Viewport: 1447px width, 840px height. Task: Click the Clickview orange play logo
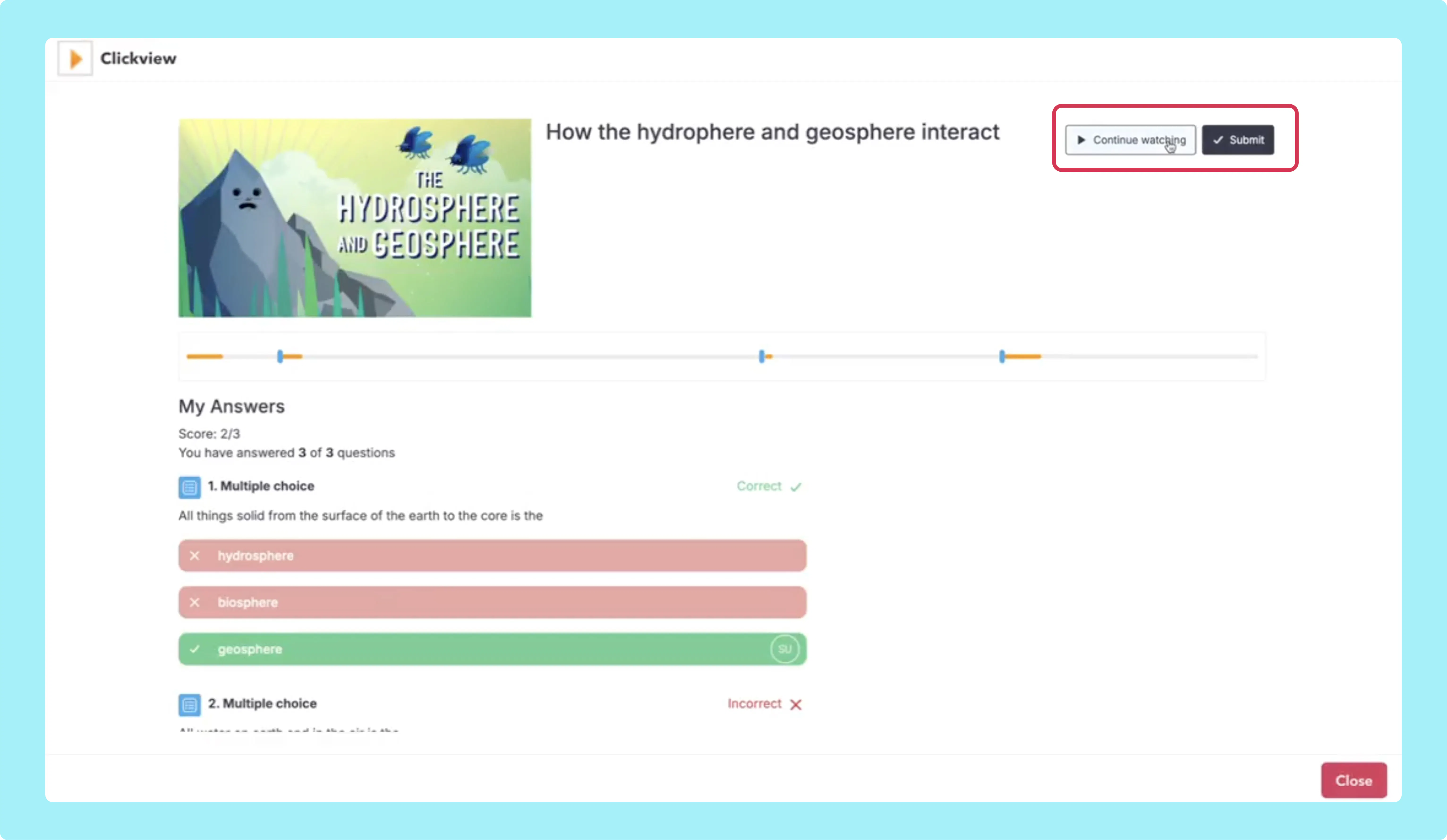click(x=75, y=59)
